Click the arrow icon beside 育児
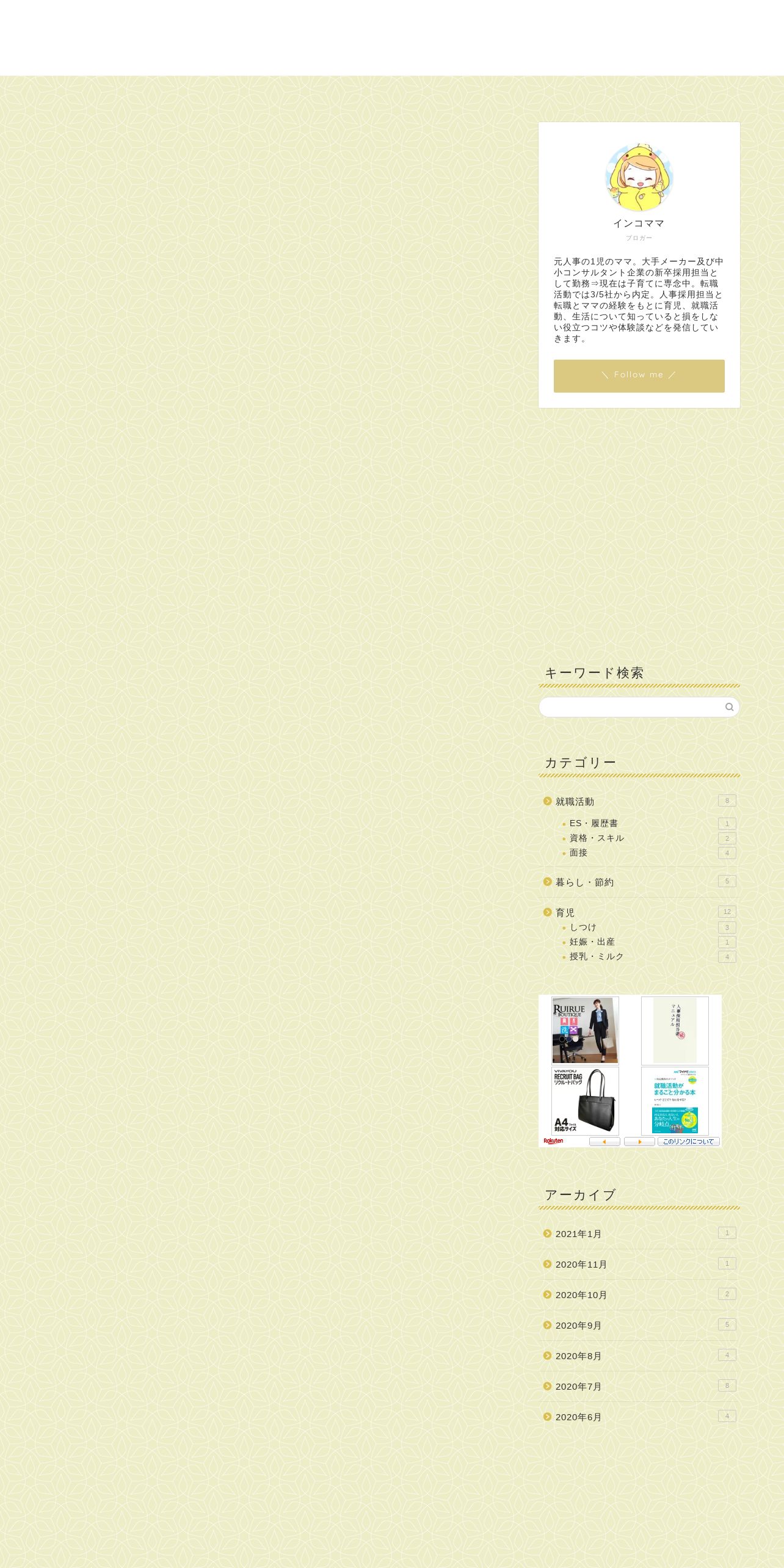 548,912
